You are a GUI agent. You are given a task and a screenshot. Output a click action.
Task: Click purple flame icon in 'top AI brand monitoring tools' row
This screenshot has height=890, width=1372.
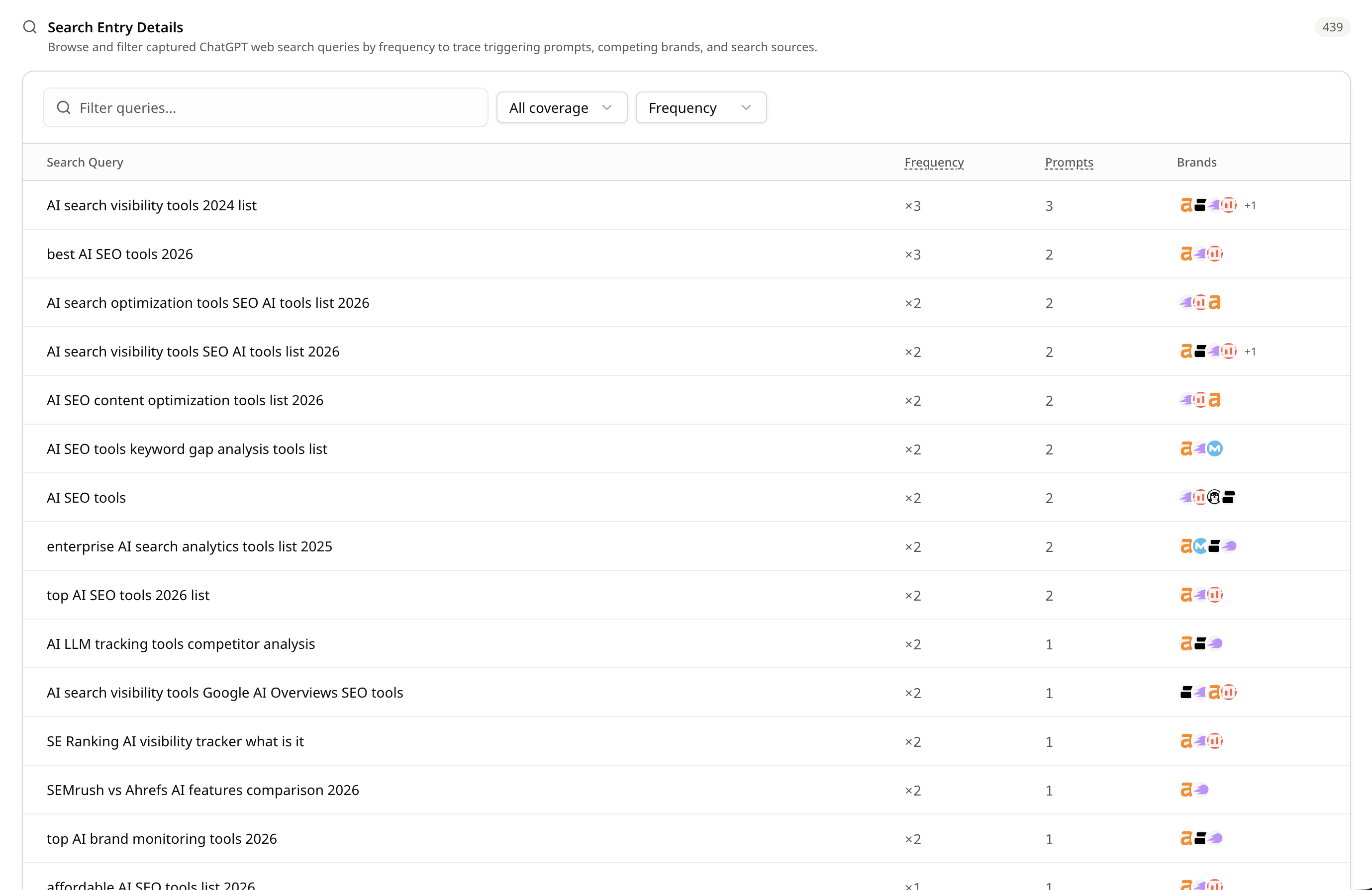click(x=1215, y=839)
